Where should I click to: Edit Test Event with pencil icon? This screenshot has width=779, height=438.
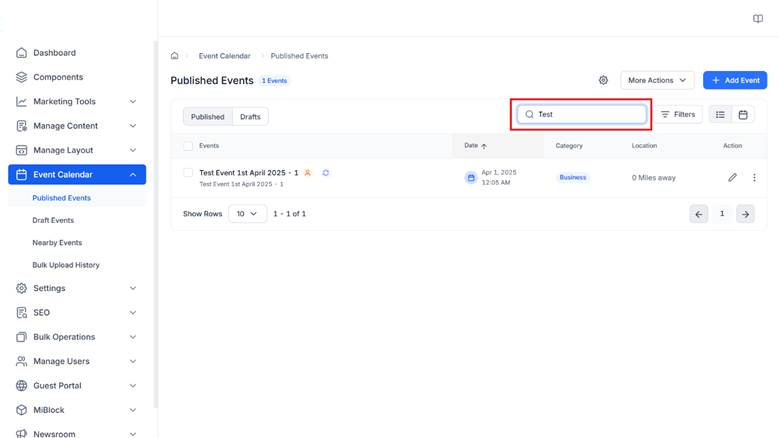(x=732, y=177)
